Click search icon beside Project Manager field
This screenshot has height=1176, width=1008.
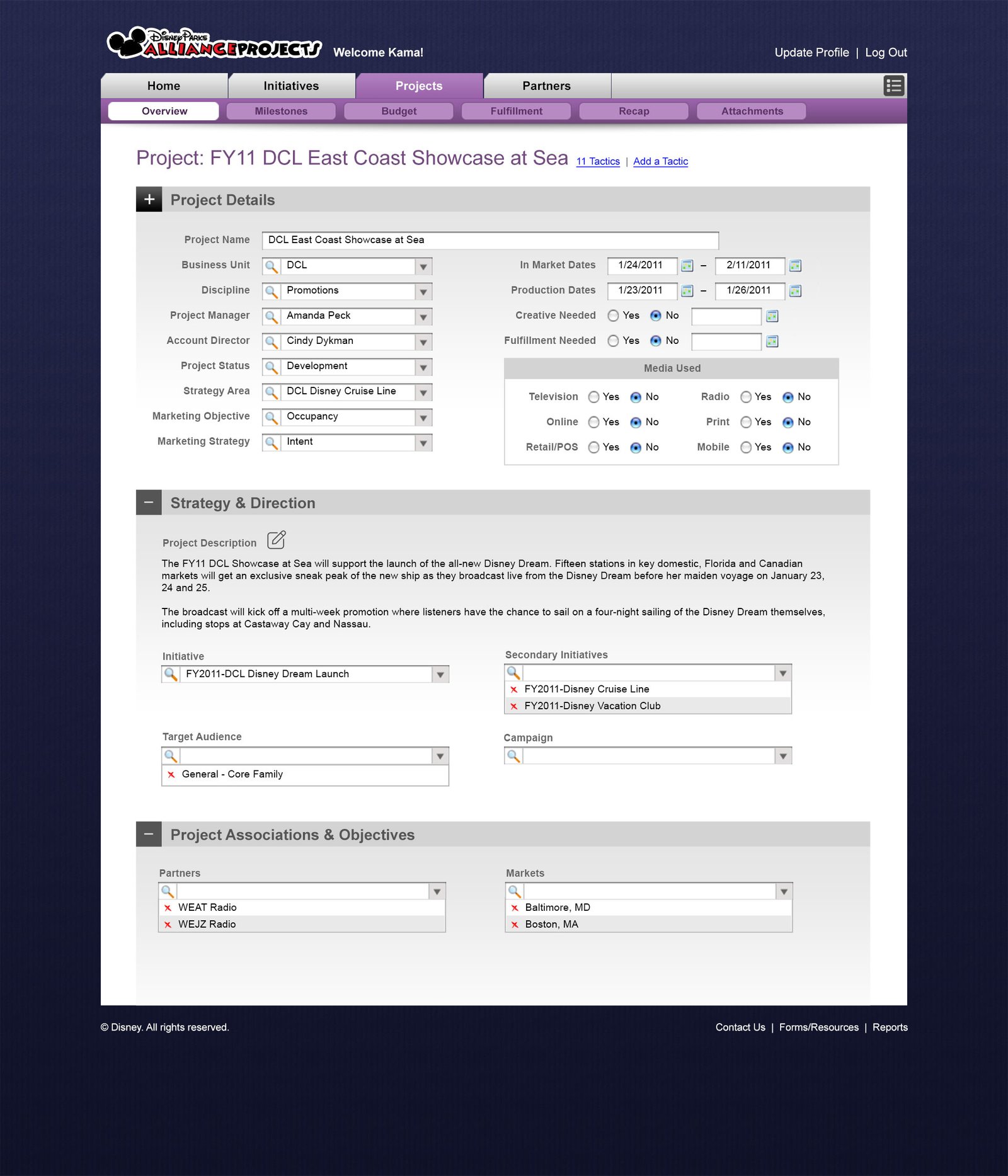coord(272,316)
